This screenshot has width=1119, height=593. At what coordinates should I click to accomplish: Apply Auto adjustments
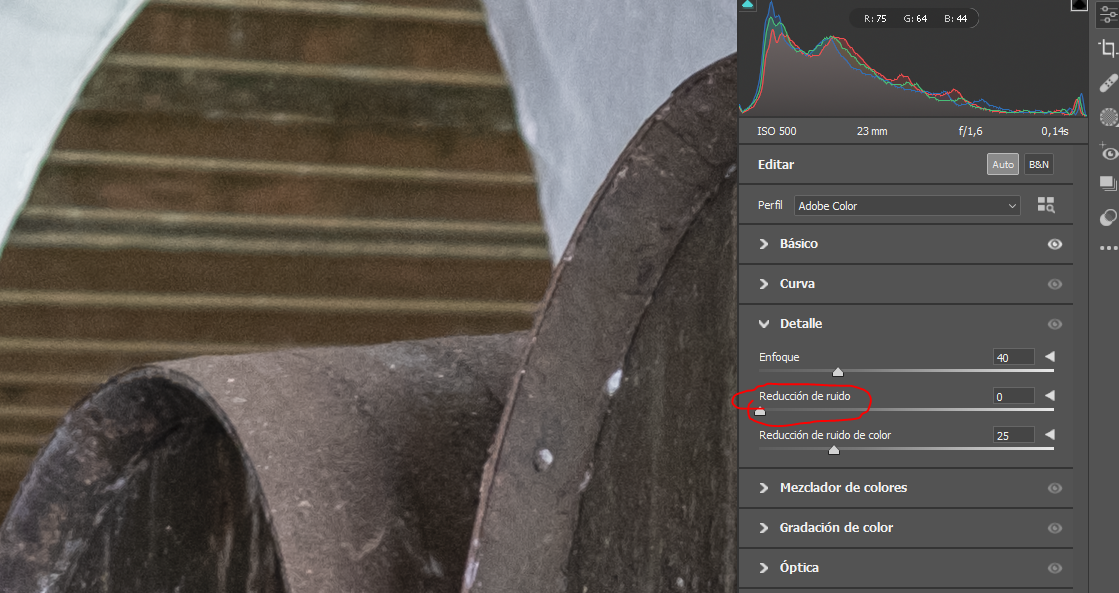point(1003,164)
